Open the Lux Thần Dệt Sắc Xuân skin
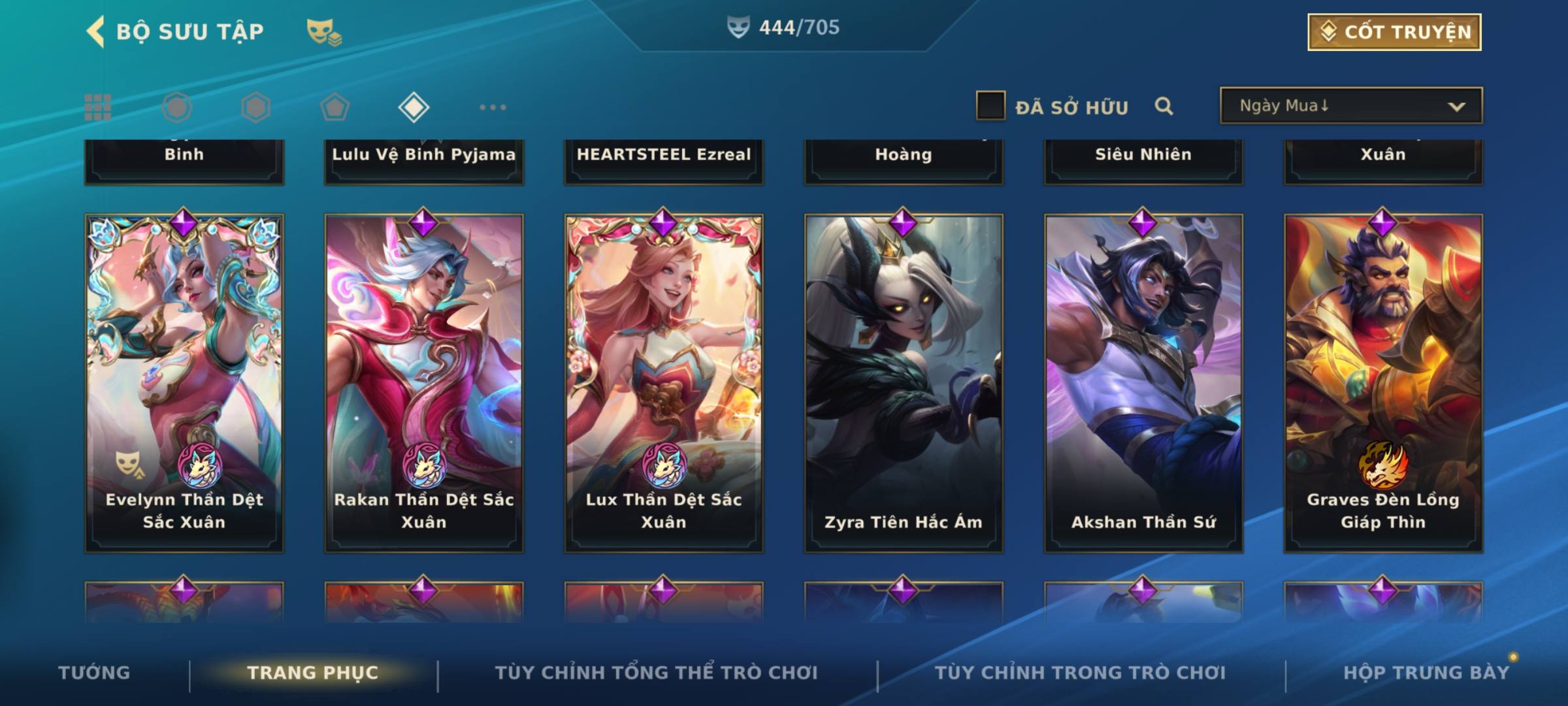The width and height of the screenshot is (1568, 706). (664, 384)
